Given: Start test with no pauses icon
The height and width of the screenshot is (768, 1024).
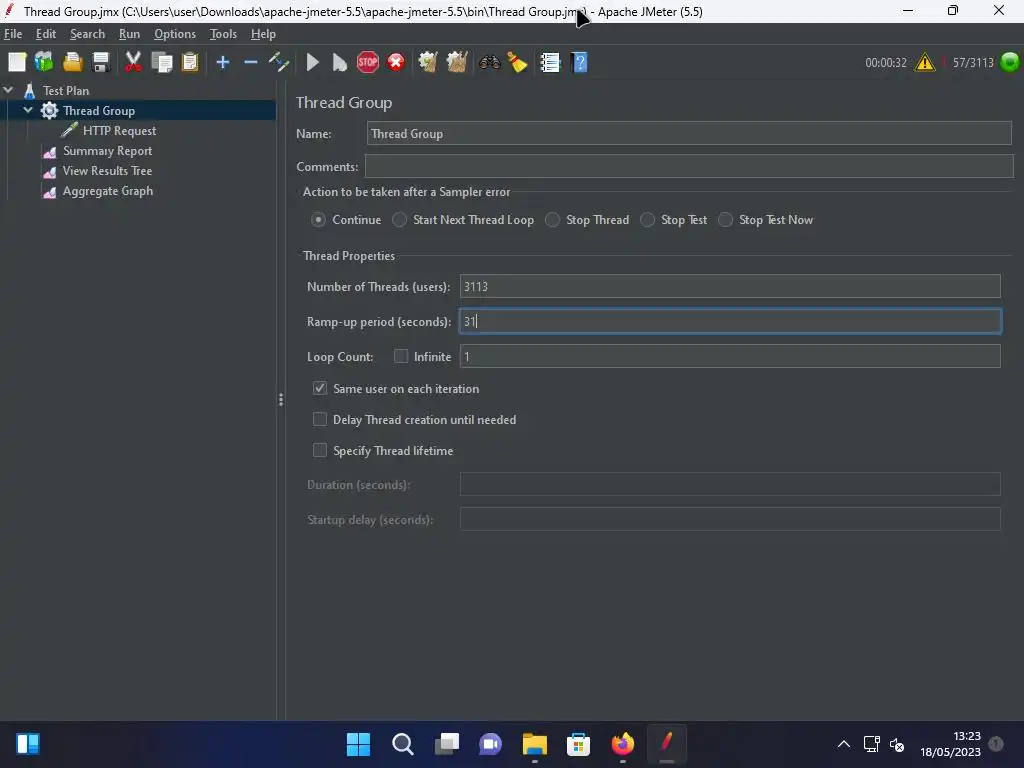Looking at the screenshot, I should click(x=340, y=62).
